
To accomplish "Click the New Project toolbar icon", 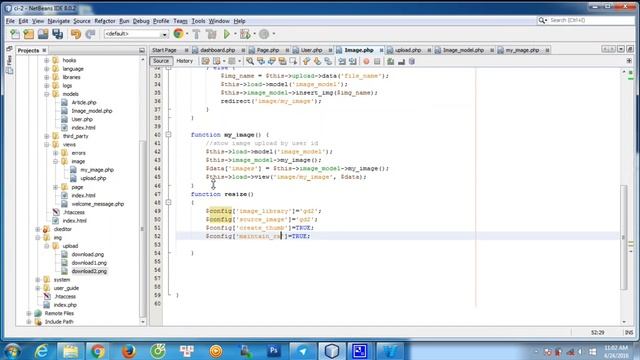I will [29, 34].
